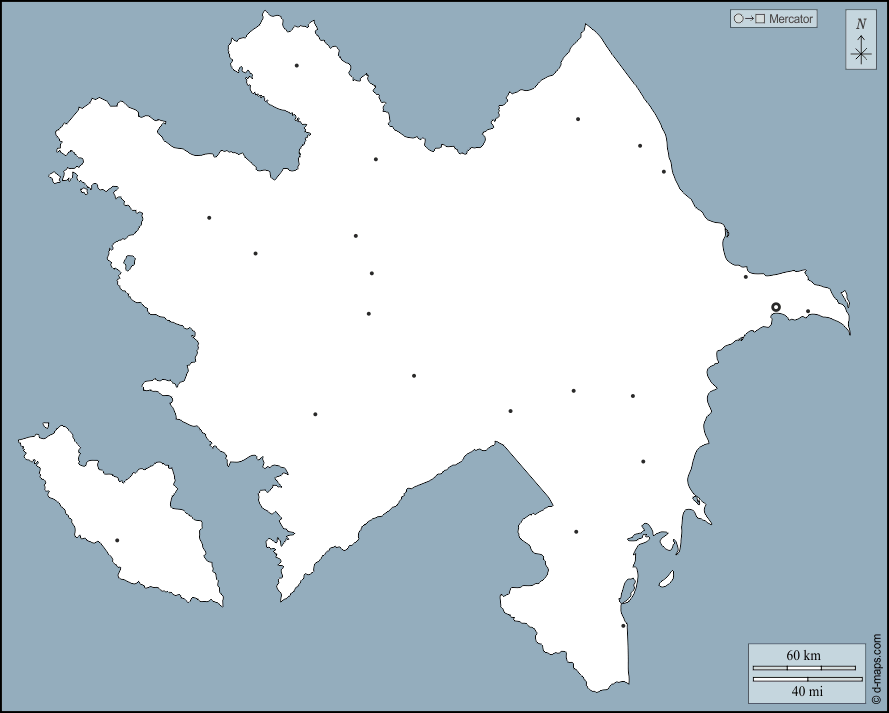Viewport: 889px width, 713px height.
Task: Click the city dot just east of capital marker
Action: coord(808,311)
